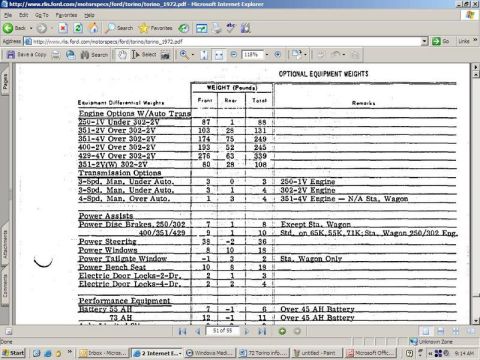Screen dimensions: 480x360
Task: Open the Adobe Search binoculars tool
Action: (94, 55)
